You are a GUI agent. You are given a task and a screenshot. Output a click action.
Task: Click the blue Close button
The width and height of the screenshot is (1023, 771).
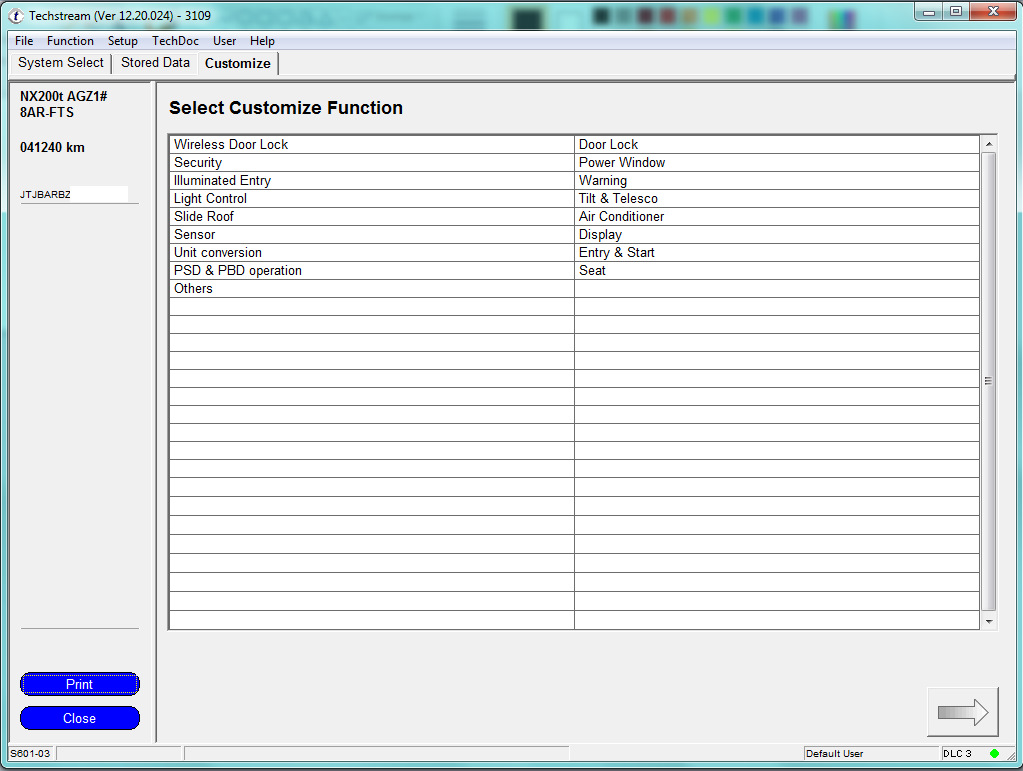click(x=80, y=718)
